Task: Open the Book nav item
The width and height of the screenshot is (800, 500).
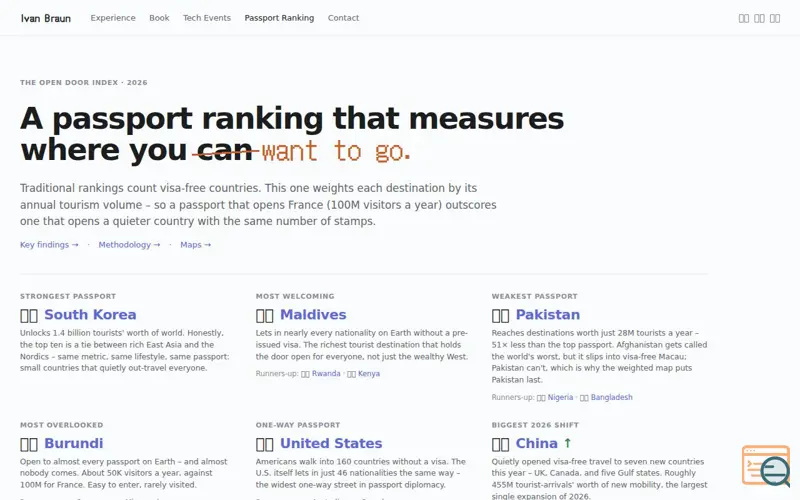Action: (159, 18)
